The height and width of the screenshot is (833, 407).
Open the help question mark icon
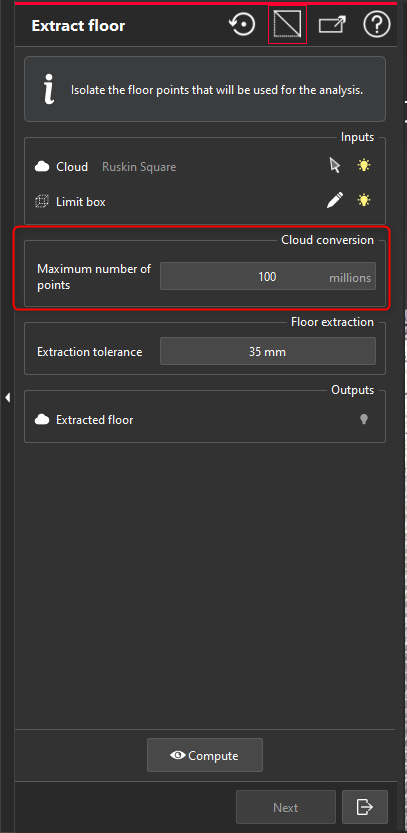coord(377,25)
